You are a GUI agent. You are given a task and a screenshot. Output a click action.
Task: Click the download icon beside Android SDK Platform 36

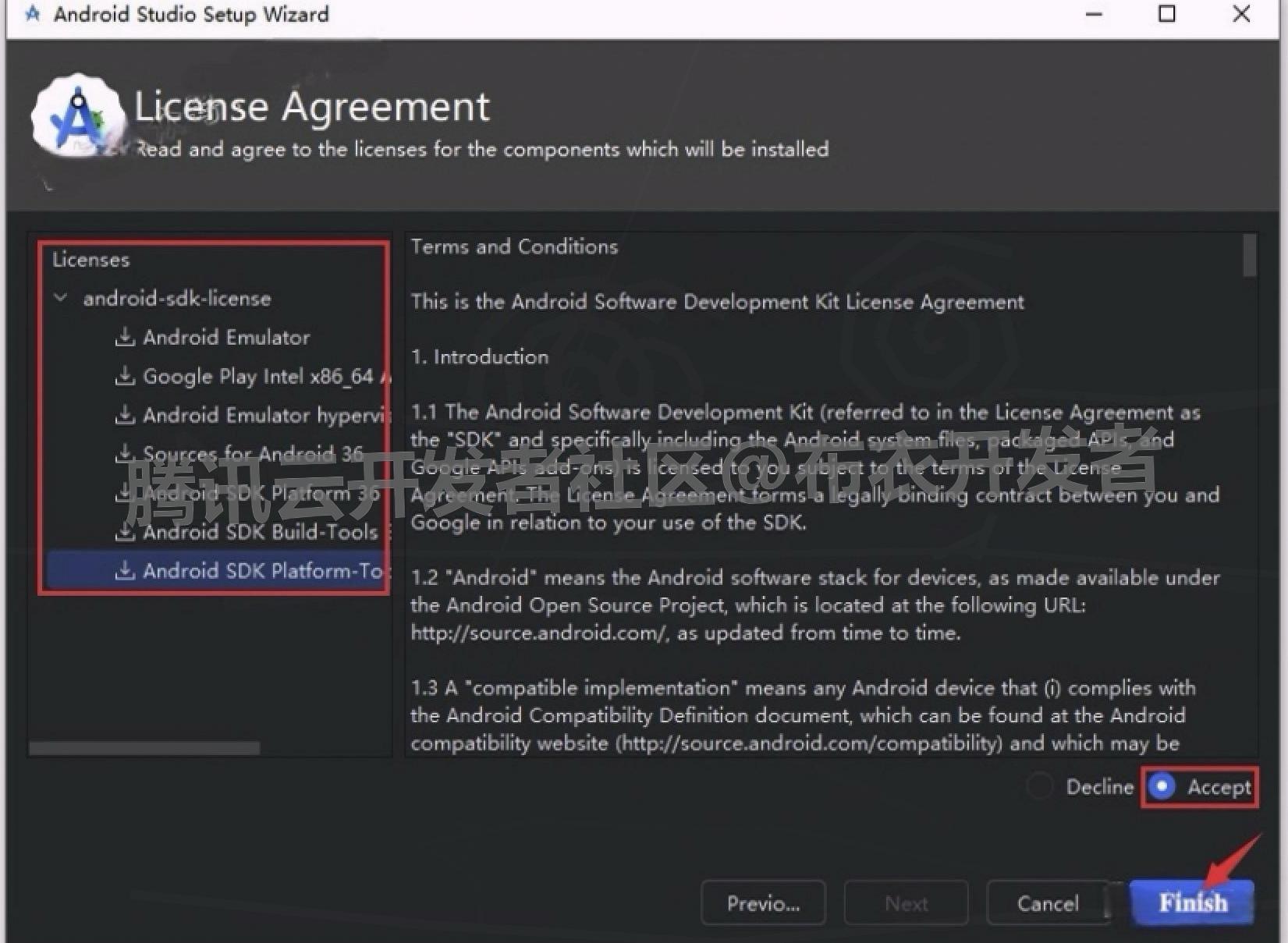click(126, 493)
